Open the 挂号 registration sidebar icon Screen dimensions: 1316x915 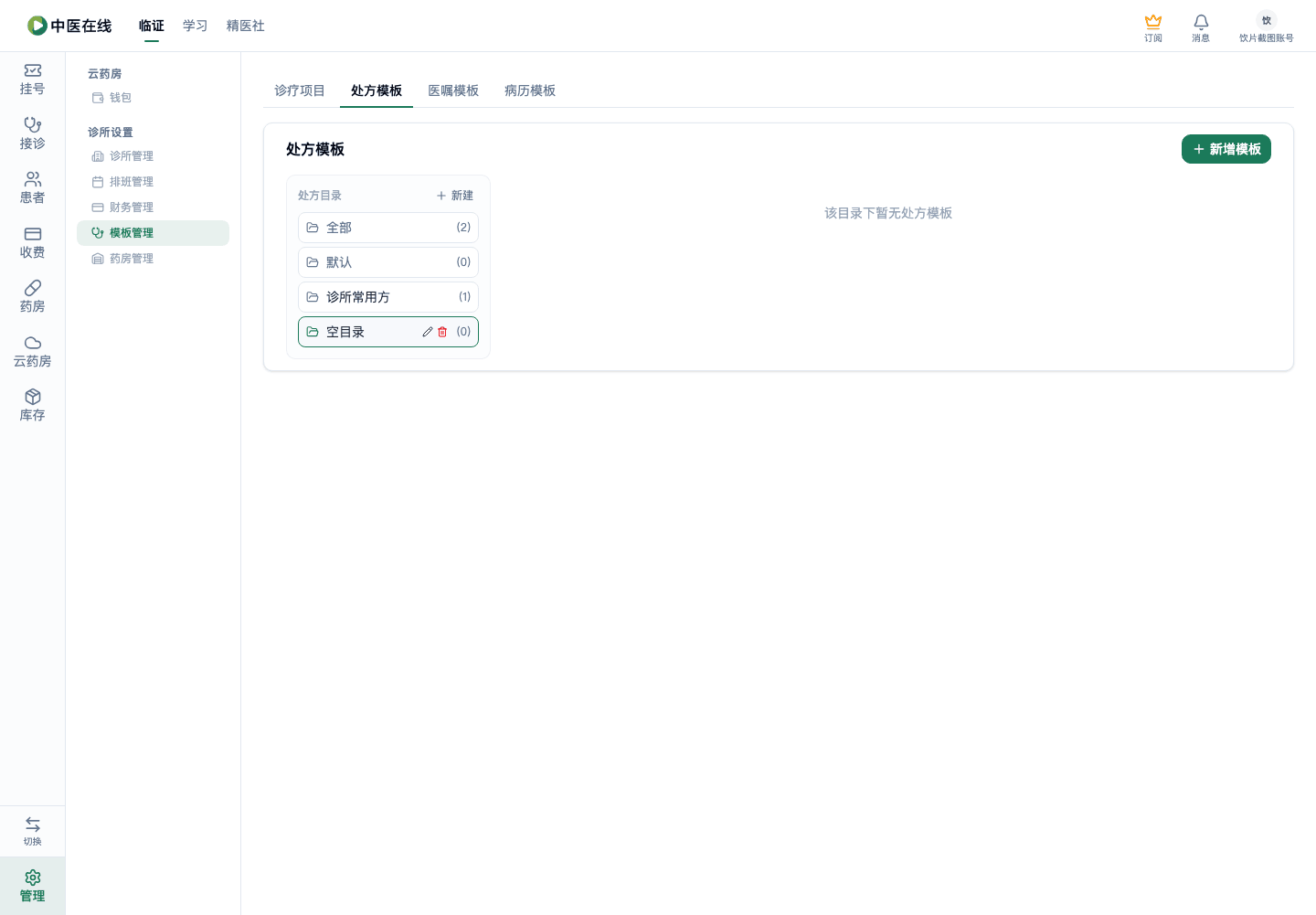[x=32, y=80]
